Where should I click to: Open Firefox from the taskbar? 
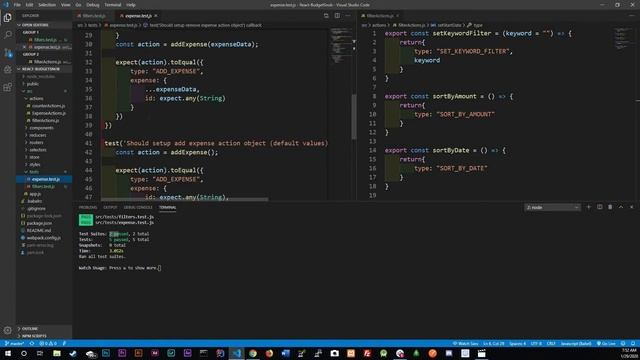click(x=269, y=353)
